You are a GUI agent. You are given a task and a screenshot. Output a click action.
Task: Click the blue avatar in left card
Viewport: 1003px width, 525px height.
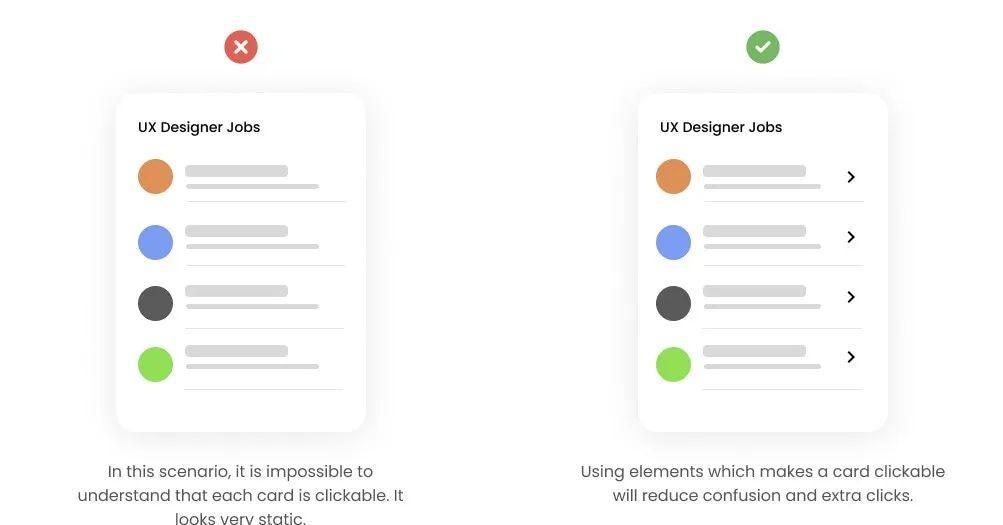155,242
